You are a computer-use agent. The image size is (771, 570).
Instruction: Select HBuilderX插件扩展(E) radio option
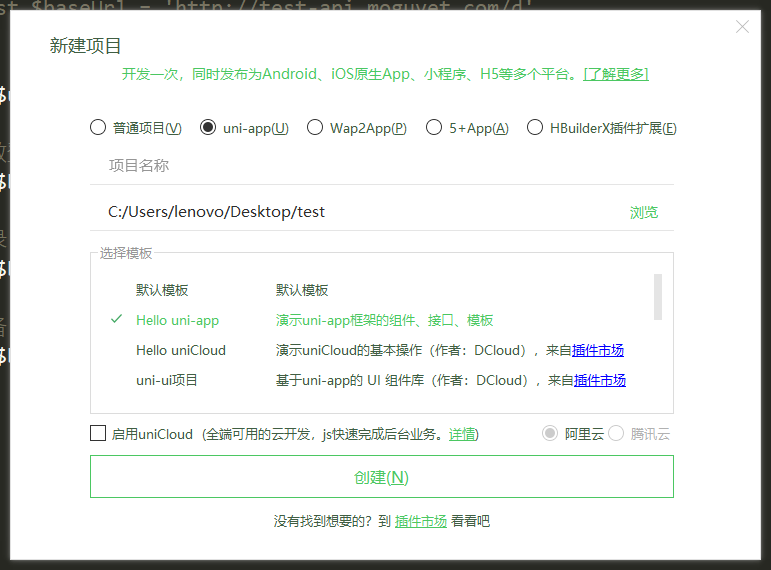click(x=535, y=128)
